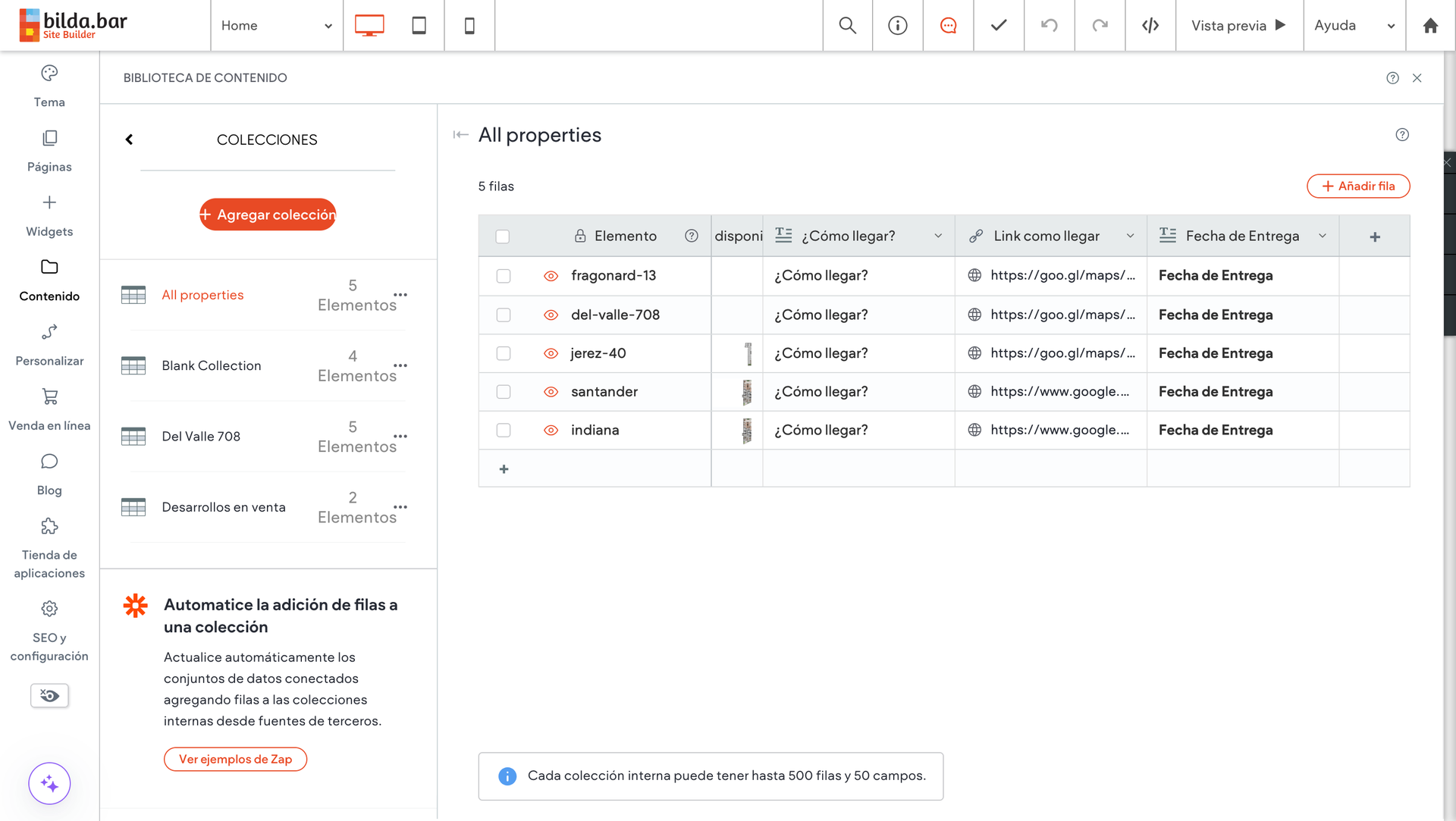Undo last action
Screen dimensions: 1456x821
click(1050, 25)
